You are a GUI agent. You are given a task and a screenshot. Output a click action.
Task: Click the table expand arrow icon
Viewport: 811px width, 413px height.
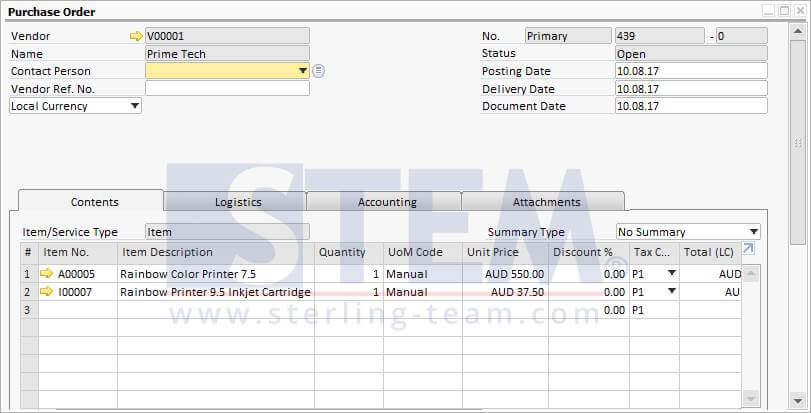(x=748, y=249)
